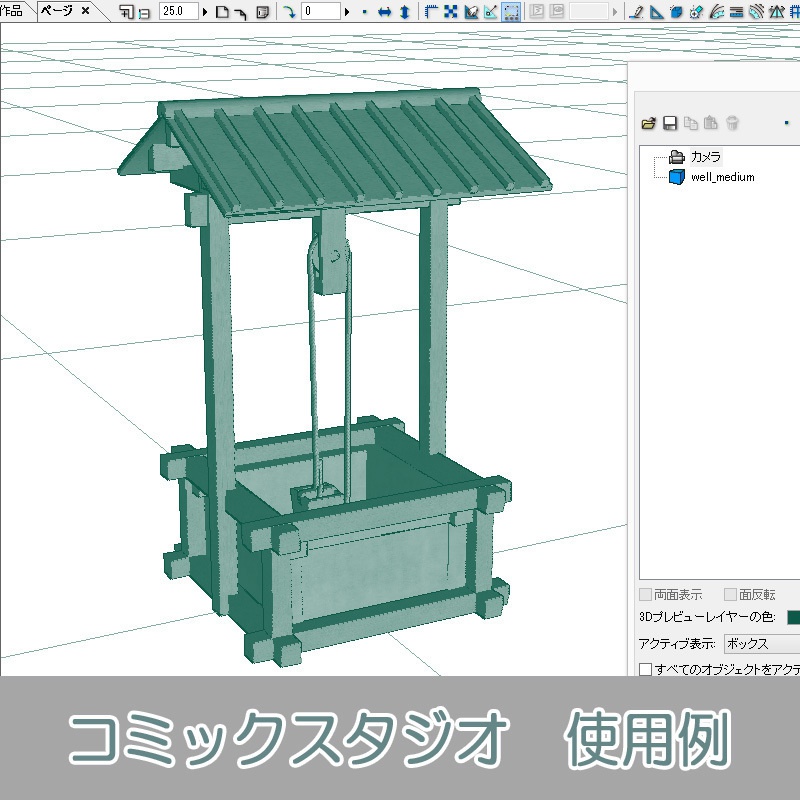This screenshot has width=800, height=800.
Task: Click the paste icon in the object panel
Action: click(x=711, y=122)
